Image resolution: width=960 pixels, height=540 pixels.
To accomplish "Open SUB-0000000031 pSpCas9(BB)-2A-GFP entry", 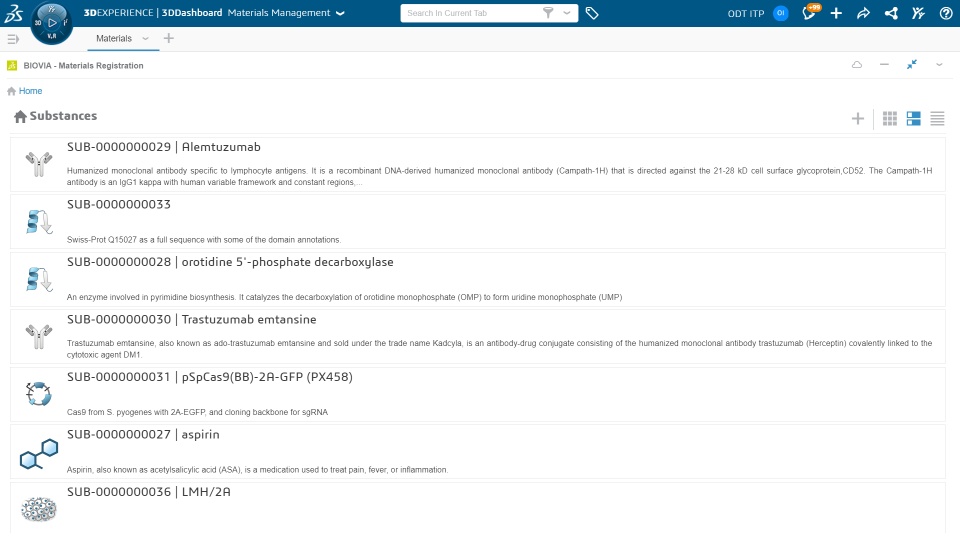I will 478,394.
